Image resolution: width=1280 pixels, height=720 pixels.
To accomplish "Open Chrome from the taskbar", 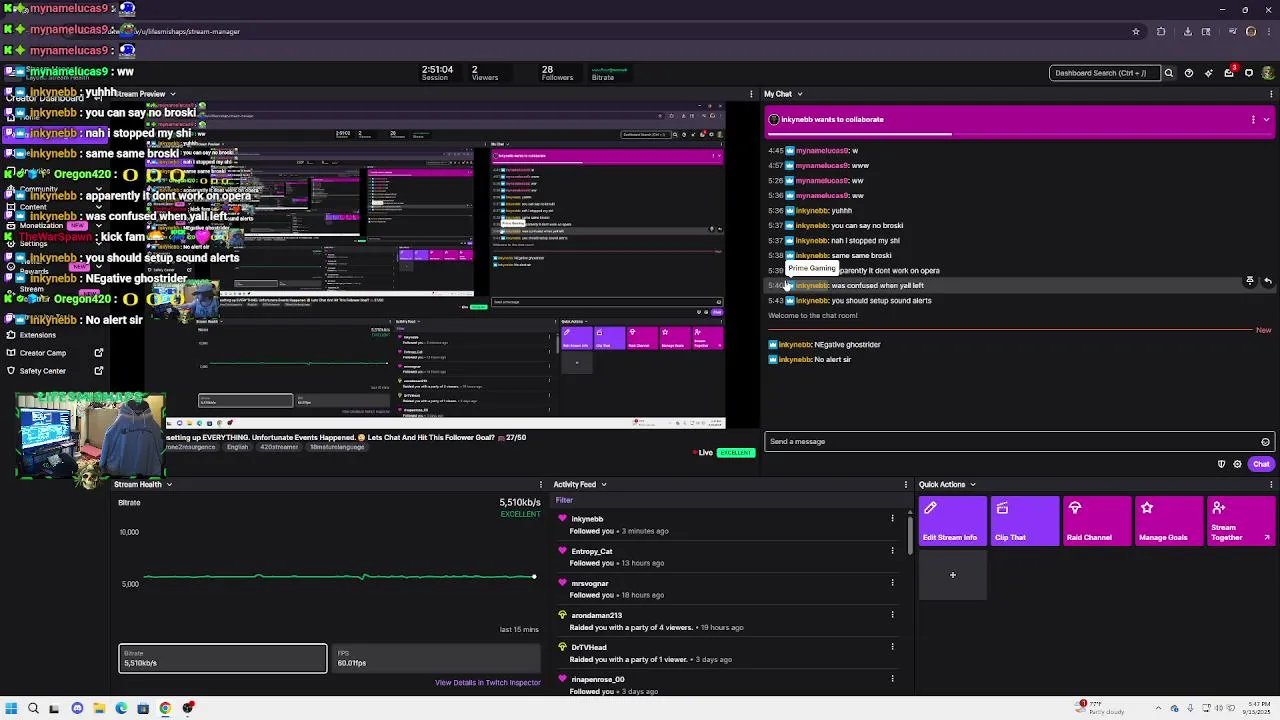I will (165, 708).
